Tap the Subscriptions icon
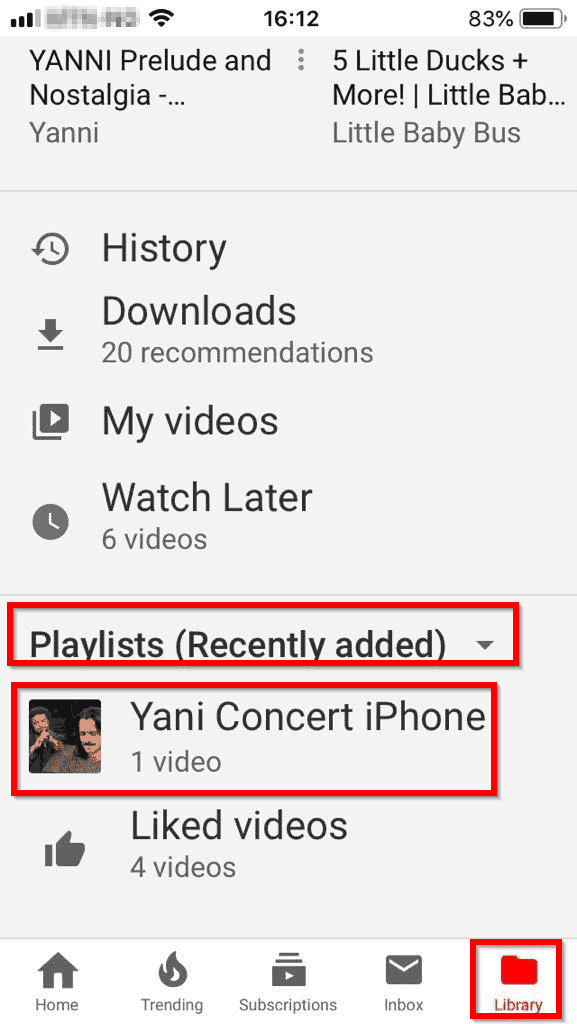Screen dimensions: 577x1024 click(288, 970)
